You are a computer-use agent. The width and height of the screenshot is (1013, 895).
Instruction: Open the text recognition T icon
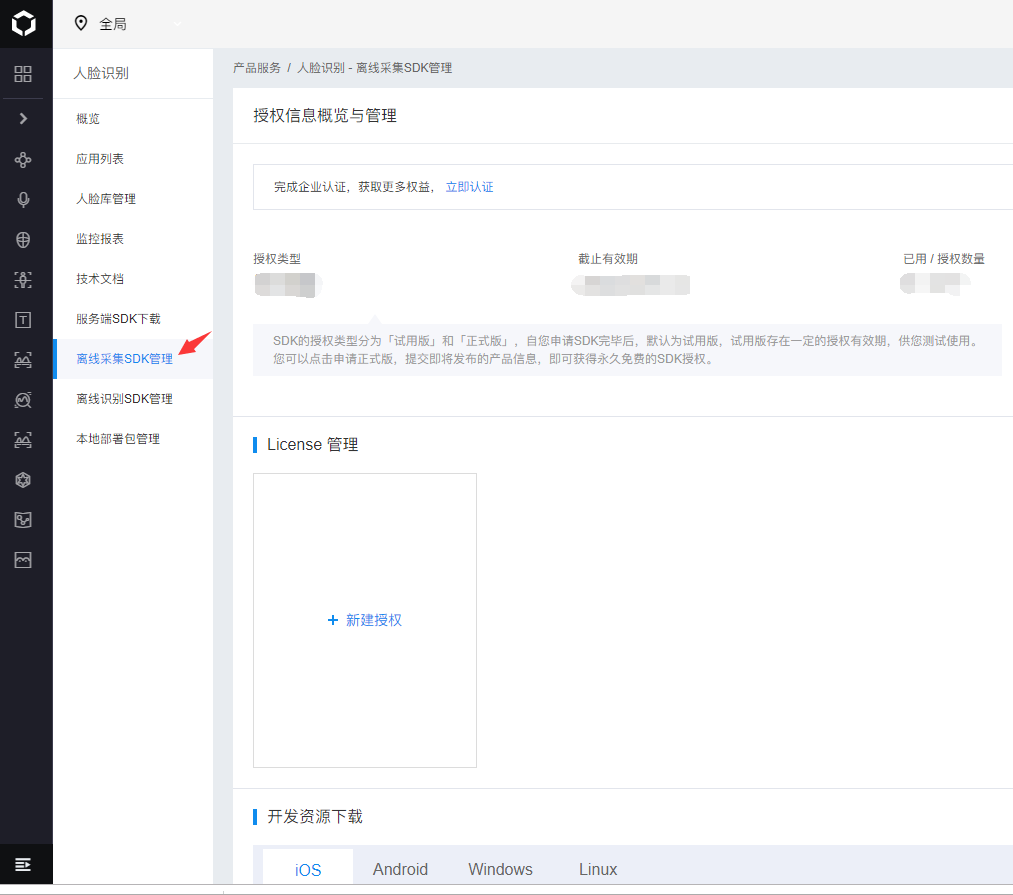[x=23, y=320]
